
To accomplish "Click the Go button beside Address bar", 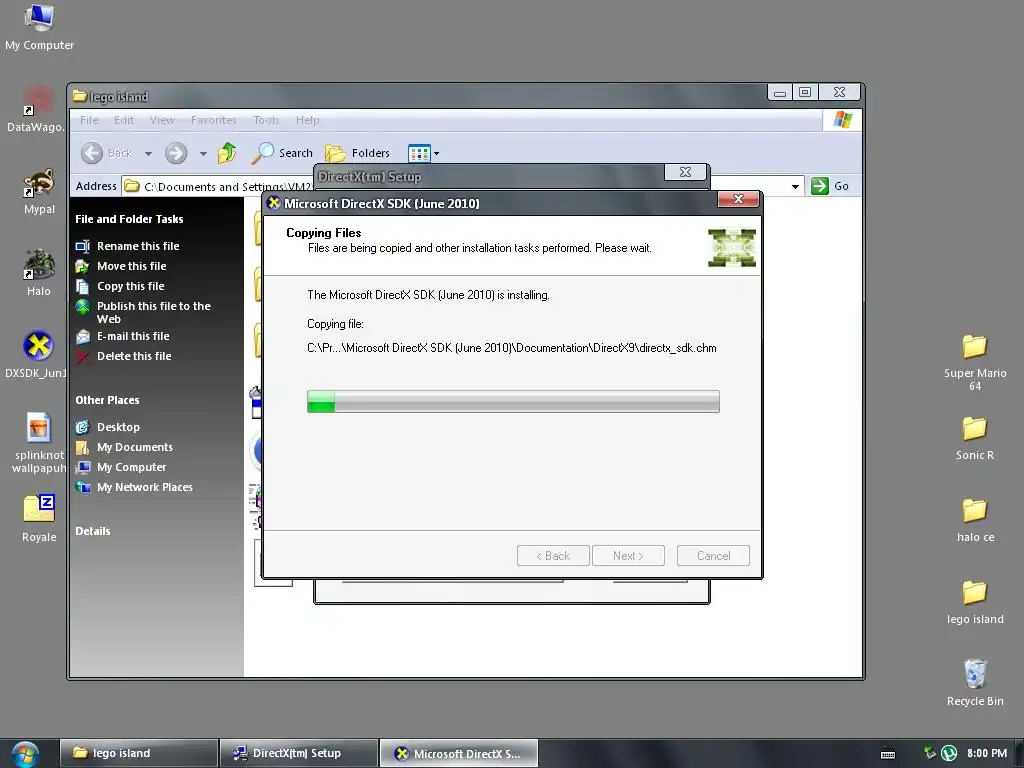I will pos(830,186).
